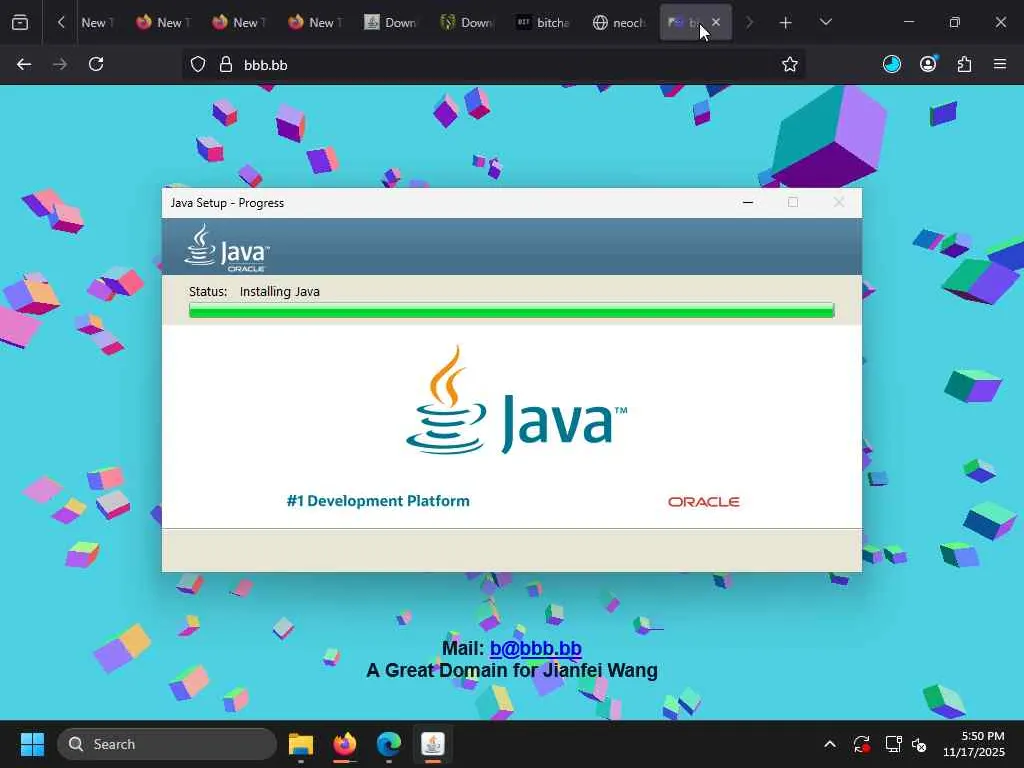The width and height of the screenshot is (1024, 768).
Task: Open the blue circular toolbar extension icon
Action: [891, 64]
